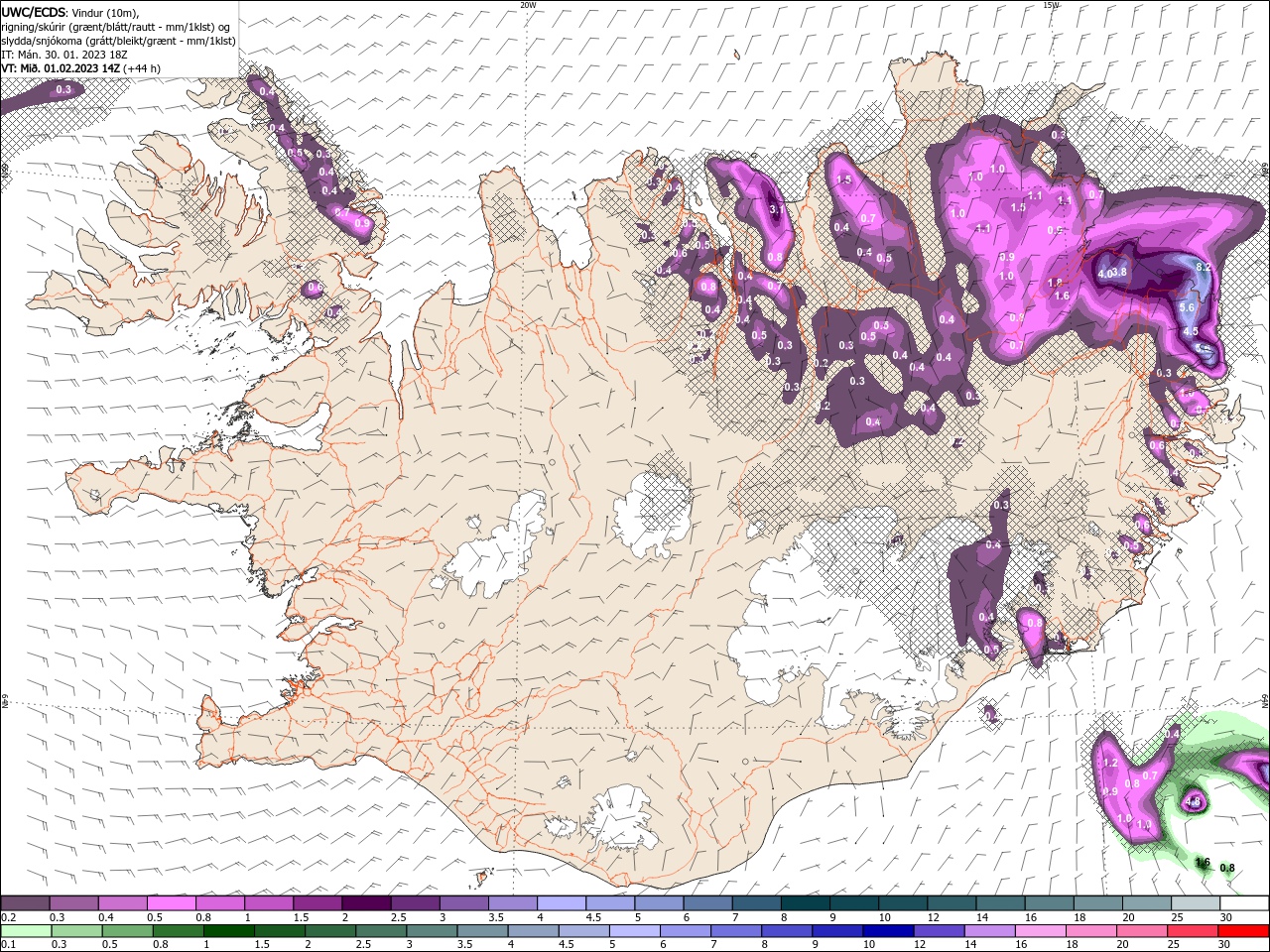This screenshot has height=952, width=1270.
Task: Click the pale green 0.1 rain legend swatch
Action: tap(25, 930)
